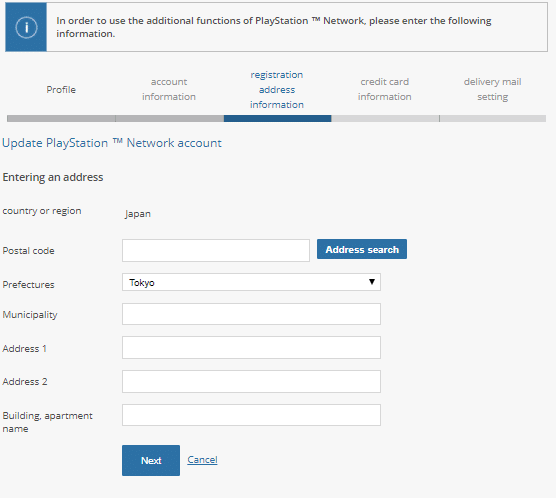Select the credit card information step
The height and width of the screenshot is (498, 560).
(x=385, y=89)
